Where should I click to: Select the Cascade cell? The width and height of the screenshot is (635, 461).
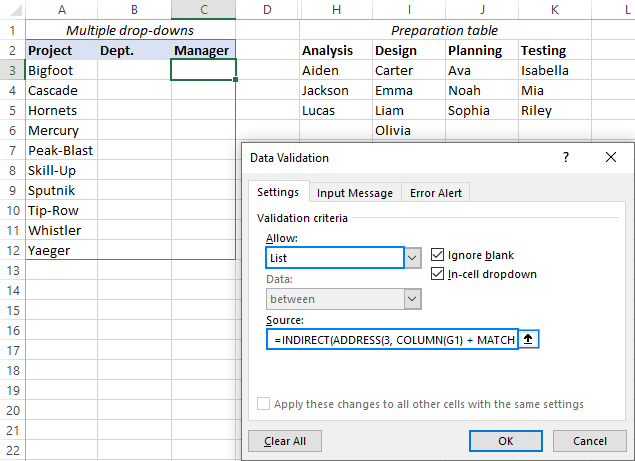click(x=62, y=90)
